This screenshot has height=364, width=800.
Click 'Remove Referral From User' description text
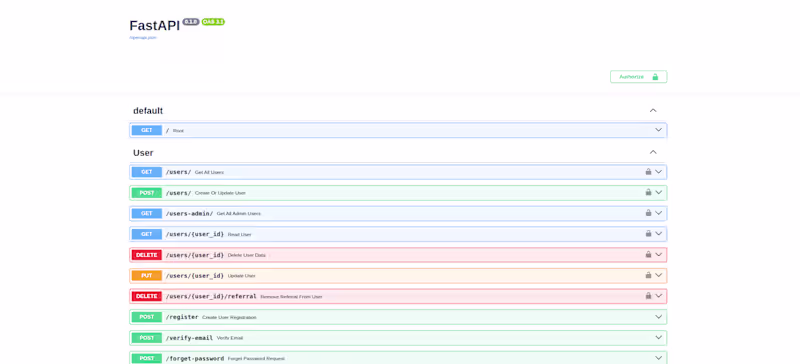(x=291, y=297)
